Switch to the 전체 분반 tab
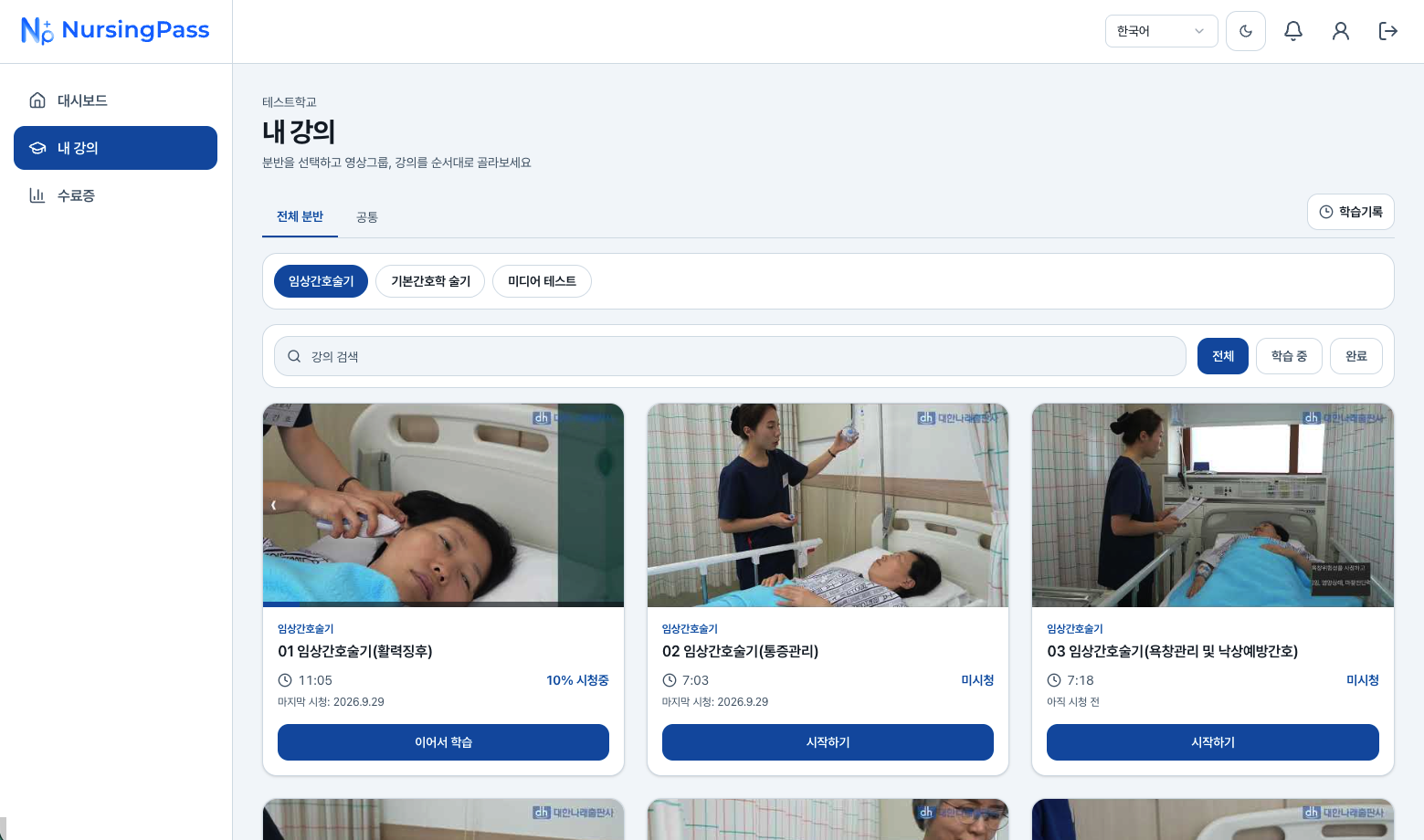 (x=300, y=216)
